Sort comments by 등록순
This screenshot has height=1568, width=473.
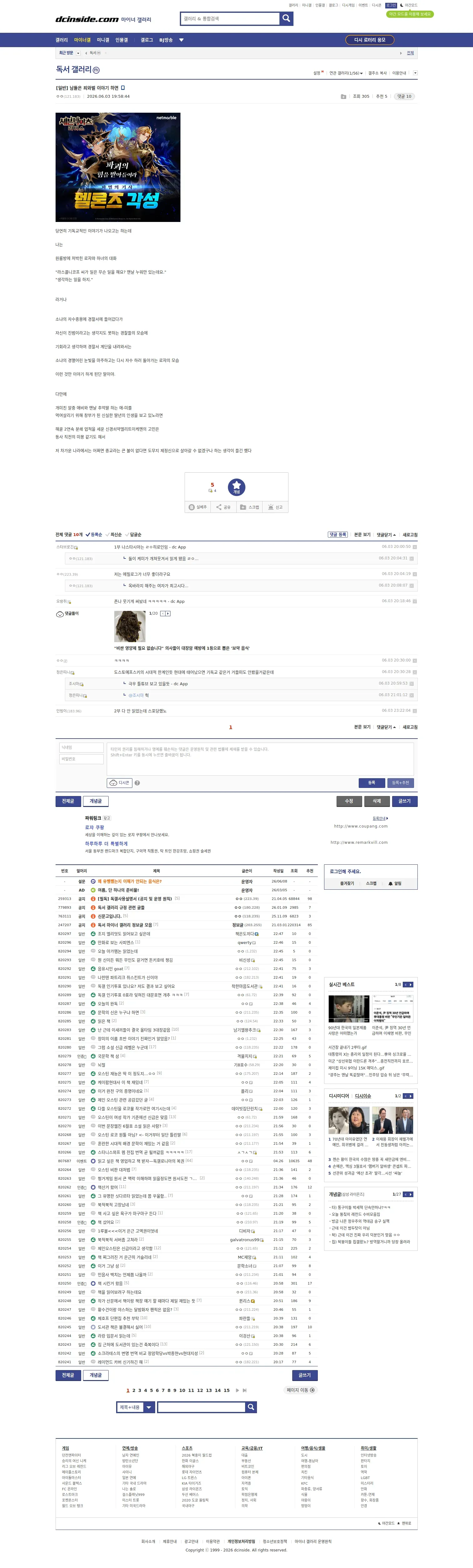[94, 534]
